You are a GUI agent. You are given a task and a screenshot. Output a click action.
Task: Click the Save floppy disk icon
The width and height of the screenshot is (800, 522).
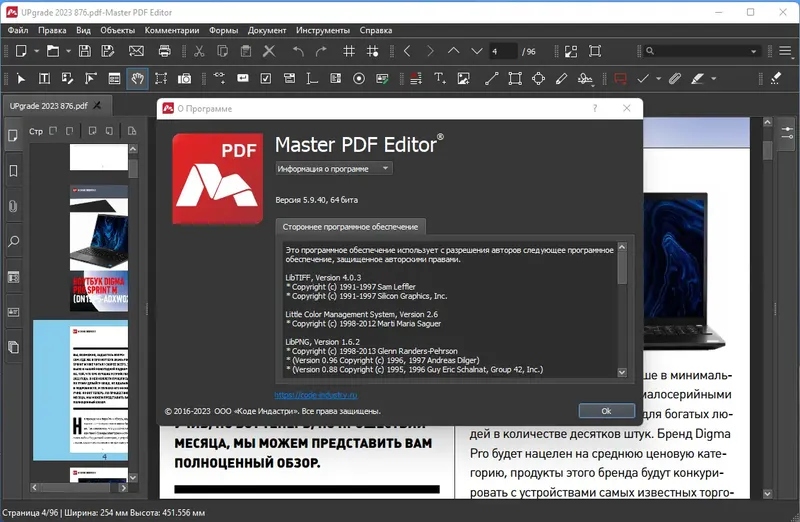coord(85,51)
